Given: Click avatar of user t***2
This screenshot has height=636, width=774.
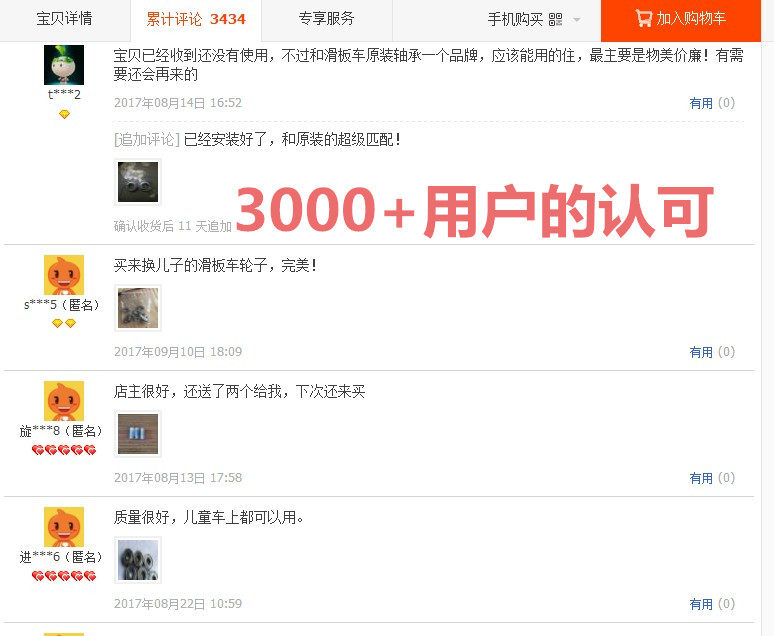Looking at the screenshot, I should pos(64,65).
